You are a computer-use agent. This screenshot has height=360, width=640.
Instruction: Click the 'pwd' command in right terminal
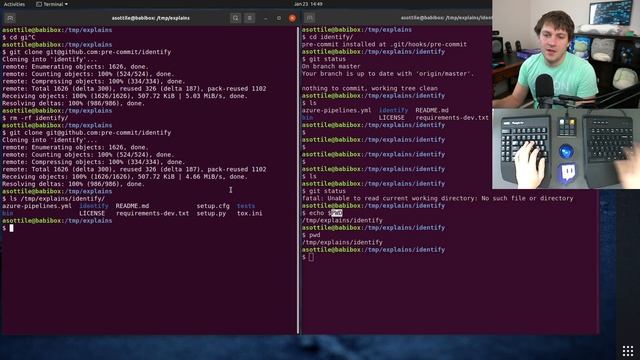314,235
